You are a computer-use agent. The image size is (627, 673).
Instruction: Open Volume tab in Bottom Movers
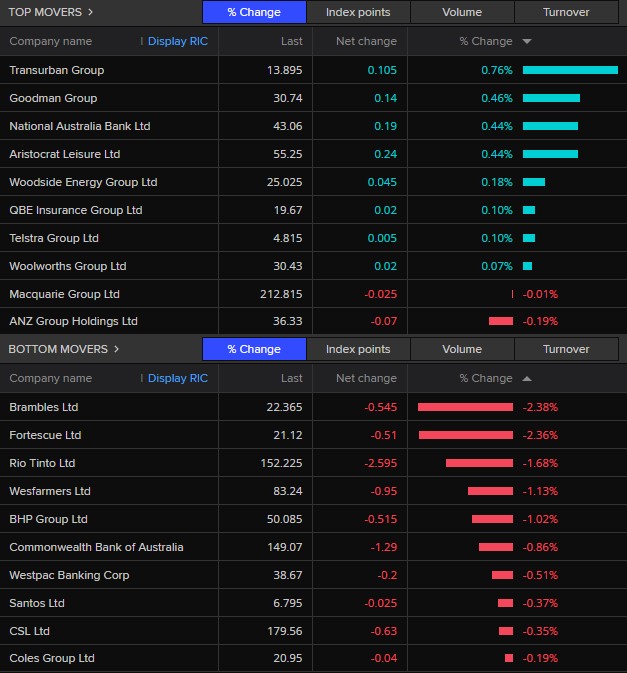pyautogui.click(x=462, y=350)
